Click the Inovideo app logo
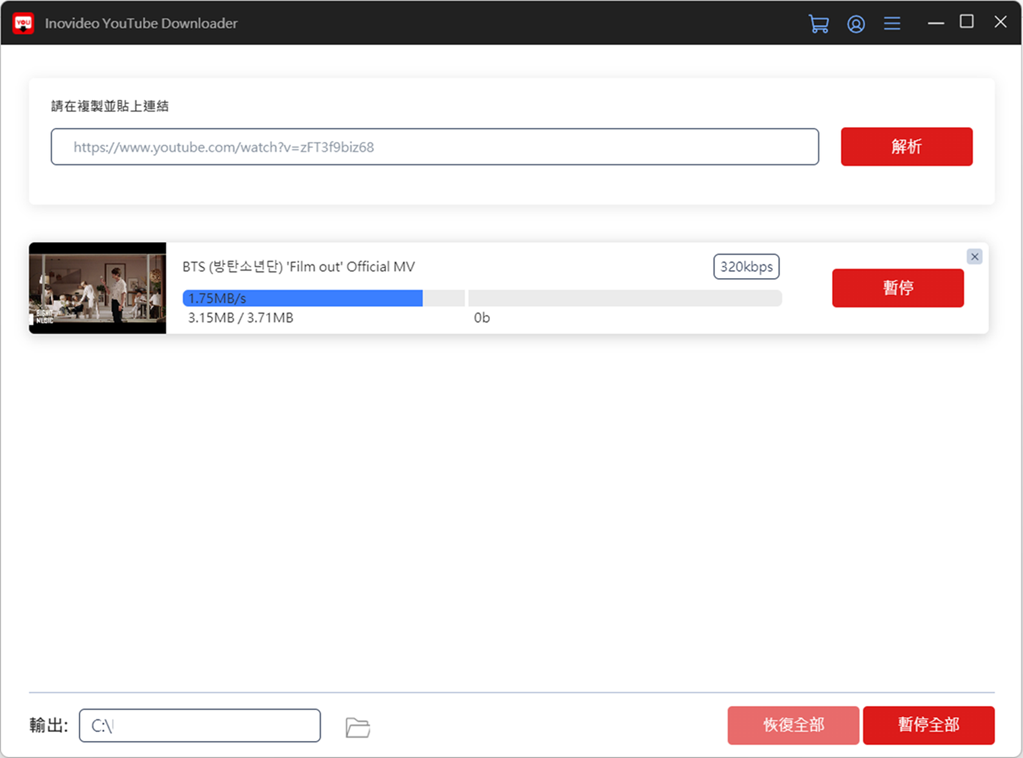The height and width of the screenshot is (758, 1023). click(x=23, y=23)
